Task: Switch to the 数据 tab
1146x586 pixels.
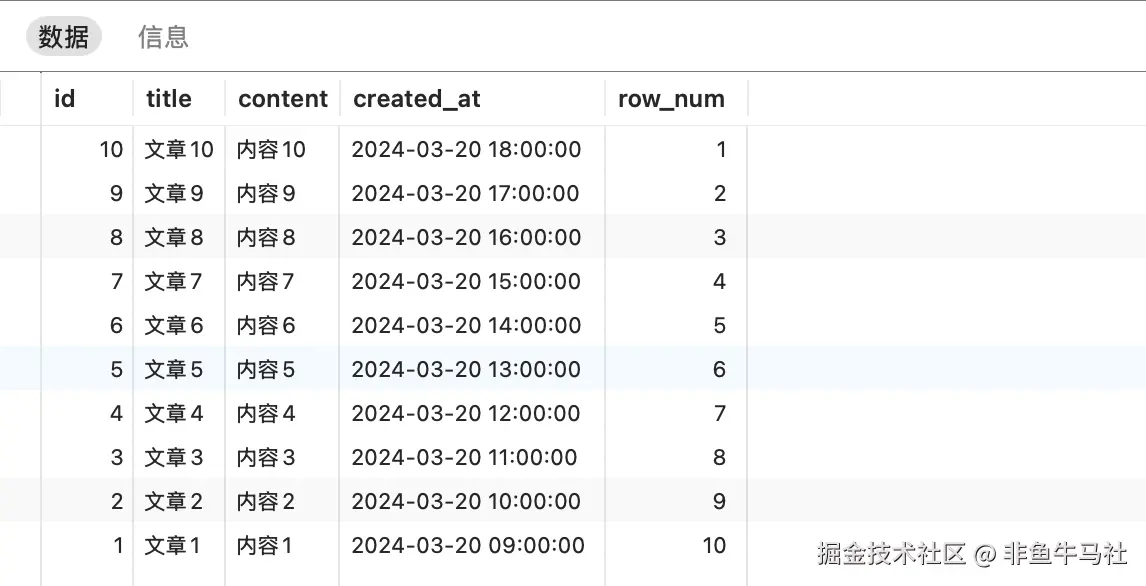Action: (63, 38)
